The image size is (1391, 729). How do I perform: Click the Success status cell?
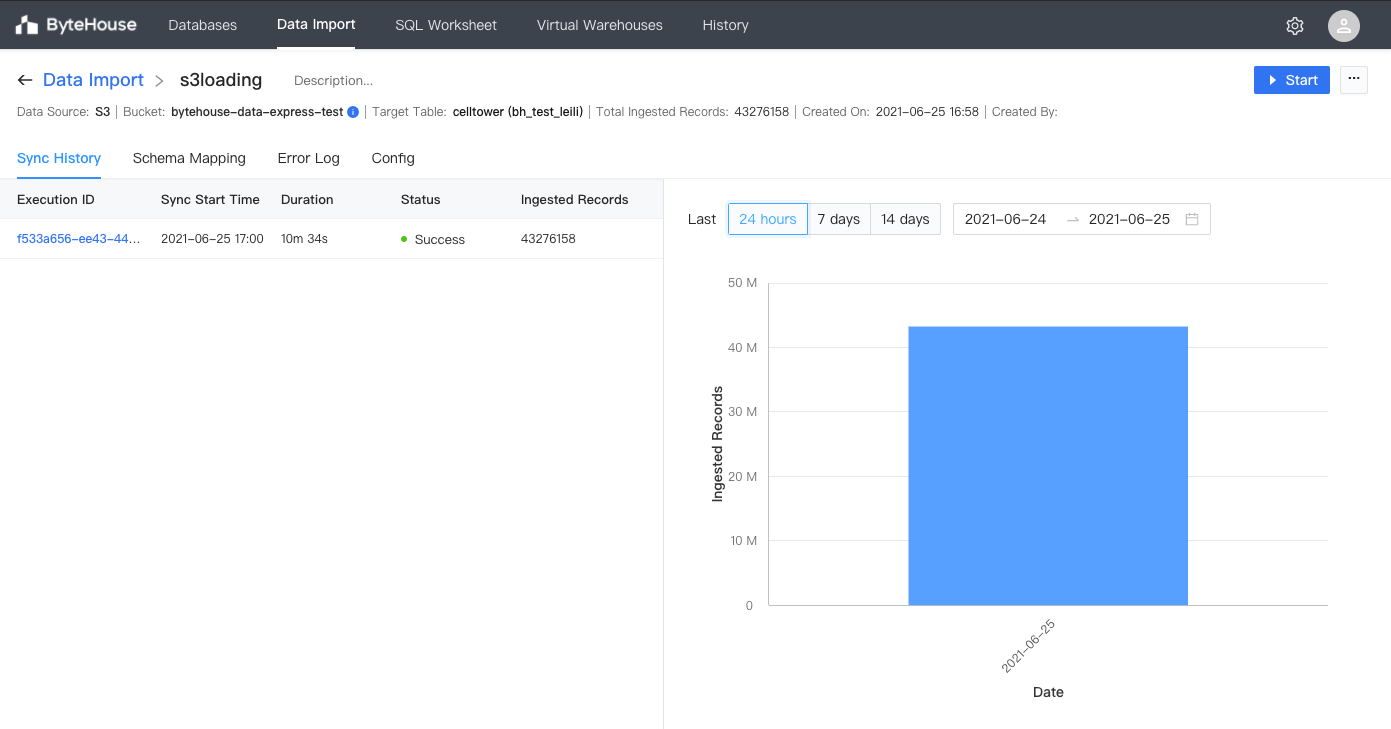(x=433, y=239)
